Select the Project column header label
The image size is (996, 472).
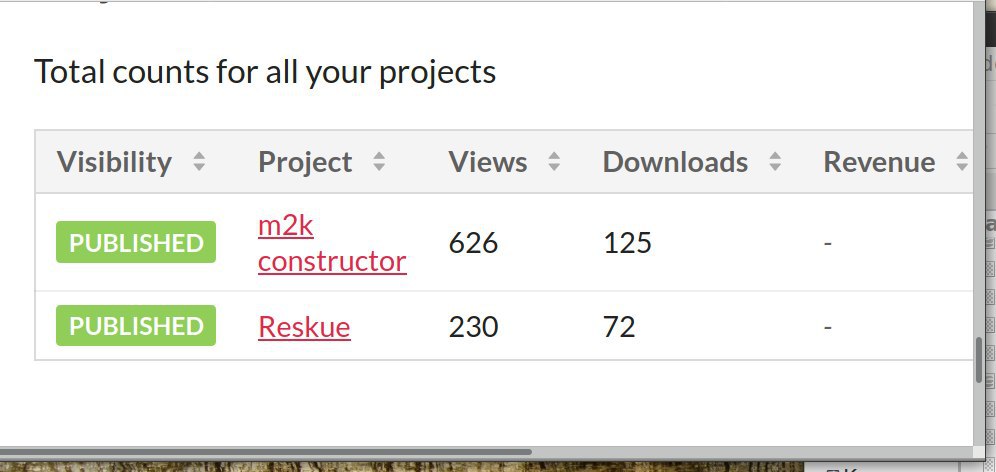coord(305,162)
